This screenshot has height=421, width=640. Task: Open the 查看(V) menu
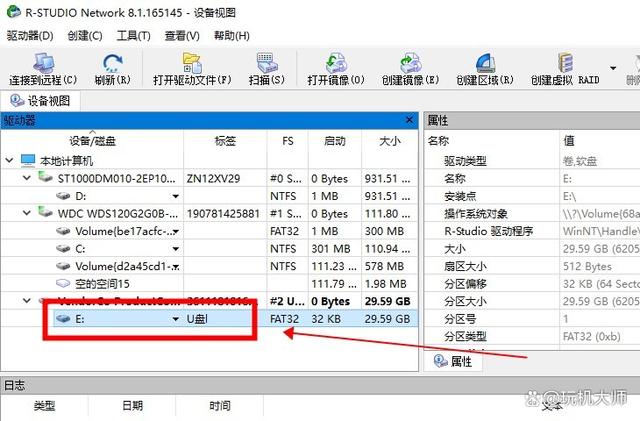click(182, 36)
